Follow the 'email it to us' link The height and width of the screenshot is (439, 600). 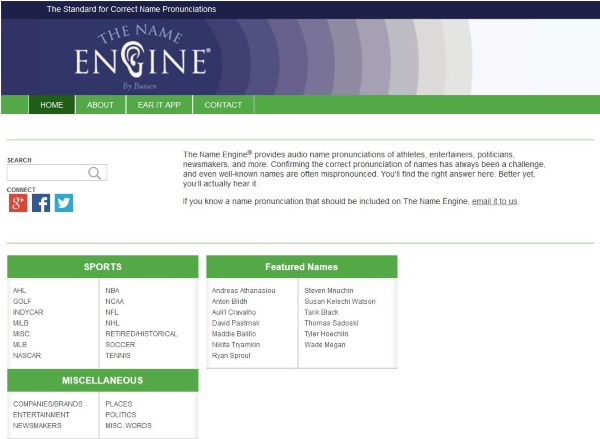coord(494,201)
